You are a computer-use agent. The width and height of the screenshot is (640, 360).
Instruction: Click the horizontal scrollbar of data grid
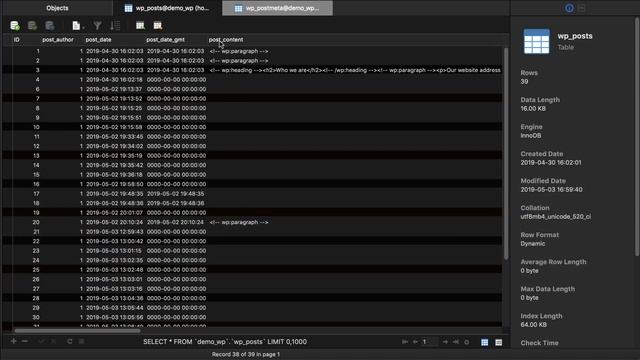[x=77, y=331]
